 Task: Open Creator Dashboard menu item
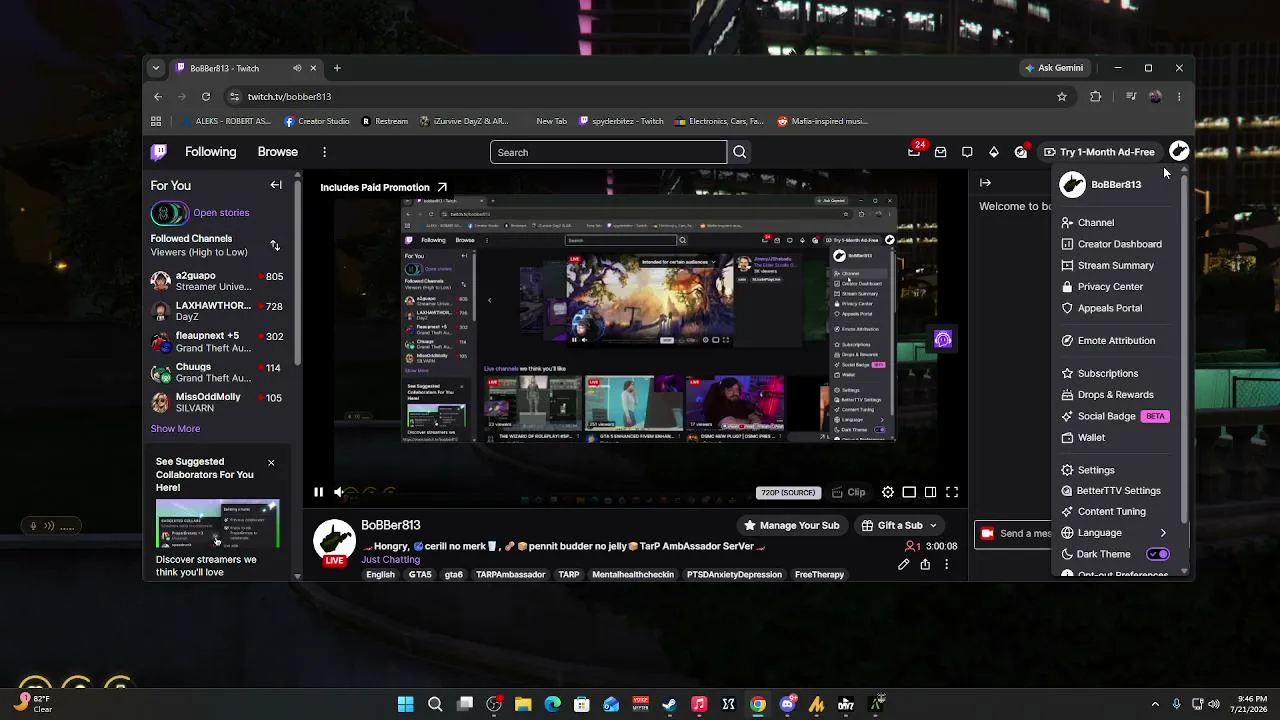coord(1114,244)
